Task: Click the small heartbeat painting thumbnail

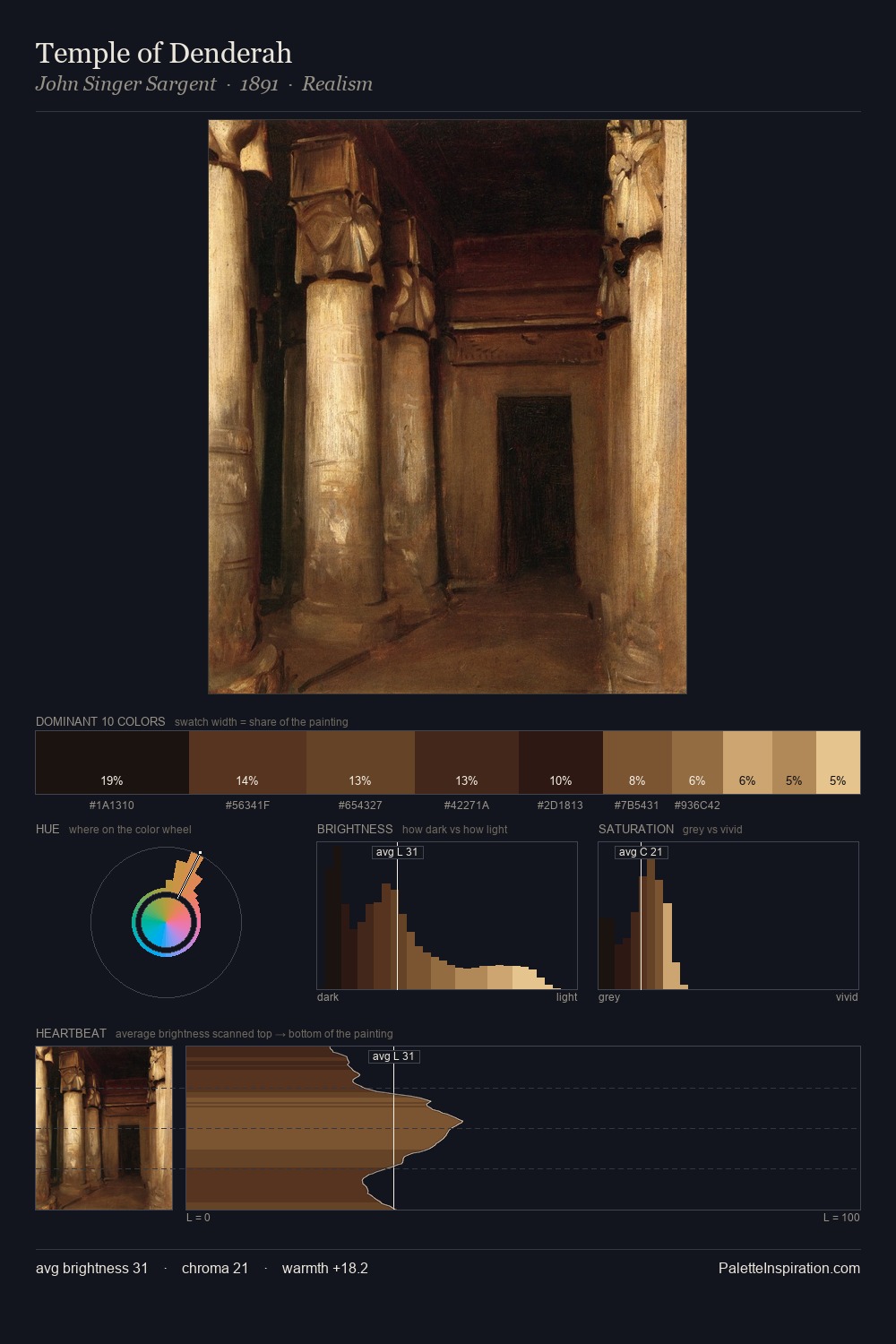Action: point(104,1128)
